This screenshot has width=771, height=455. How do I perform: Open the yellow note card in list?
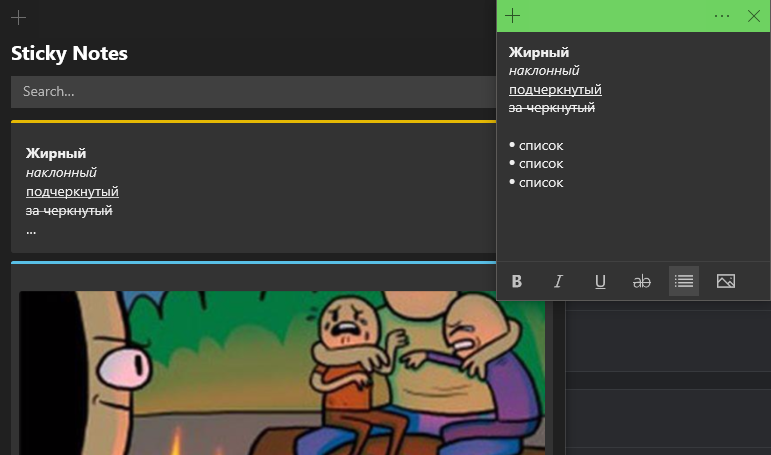(x=253, y=186)
